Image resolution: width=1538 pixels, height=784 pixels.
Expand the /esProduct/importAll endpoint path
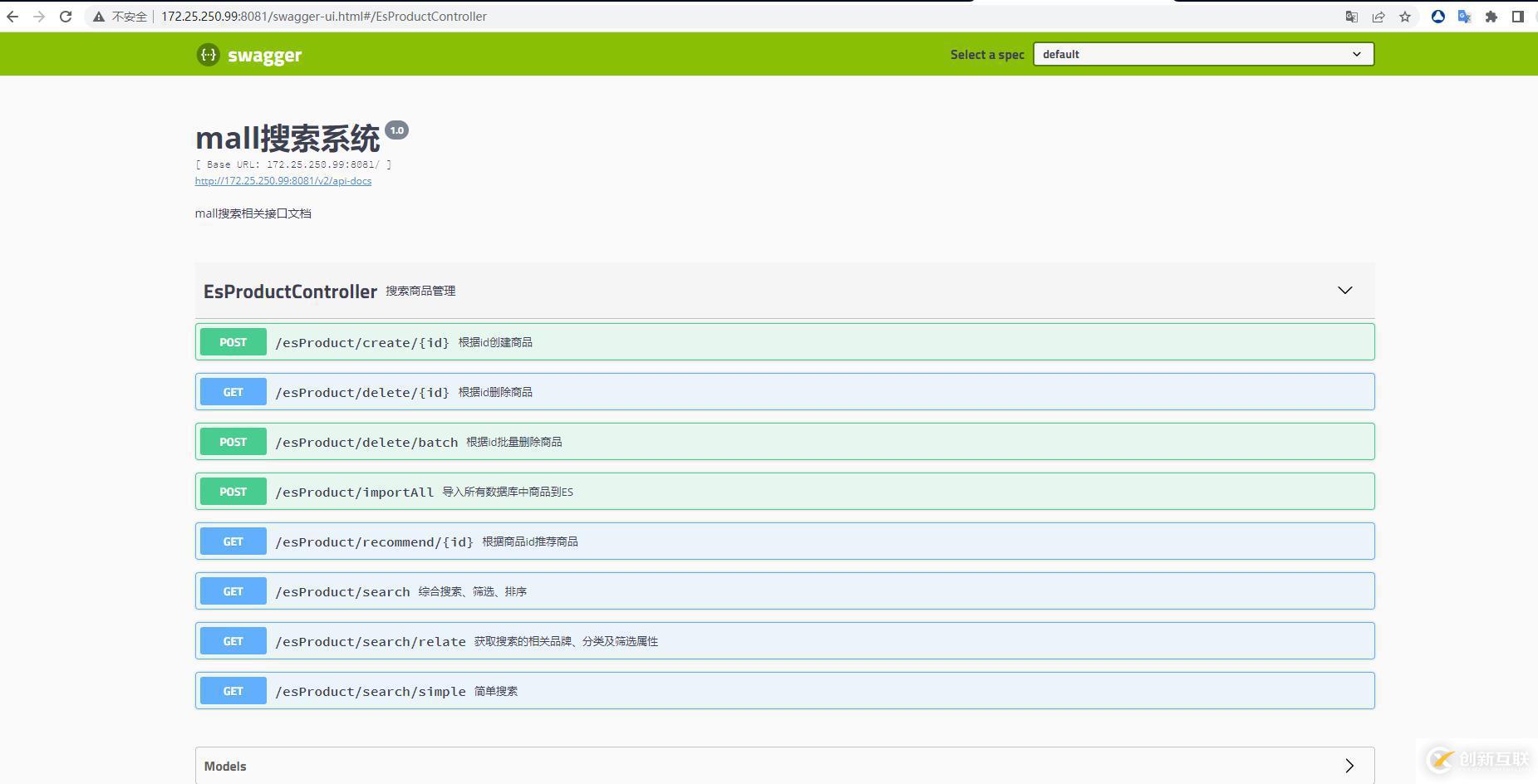click(354, 492)
